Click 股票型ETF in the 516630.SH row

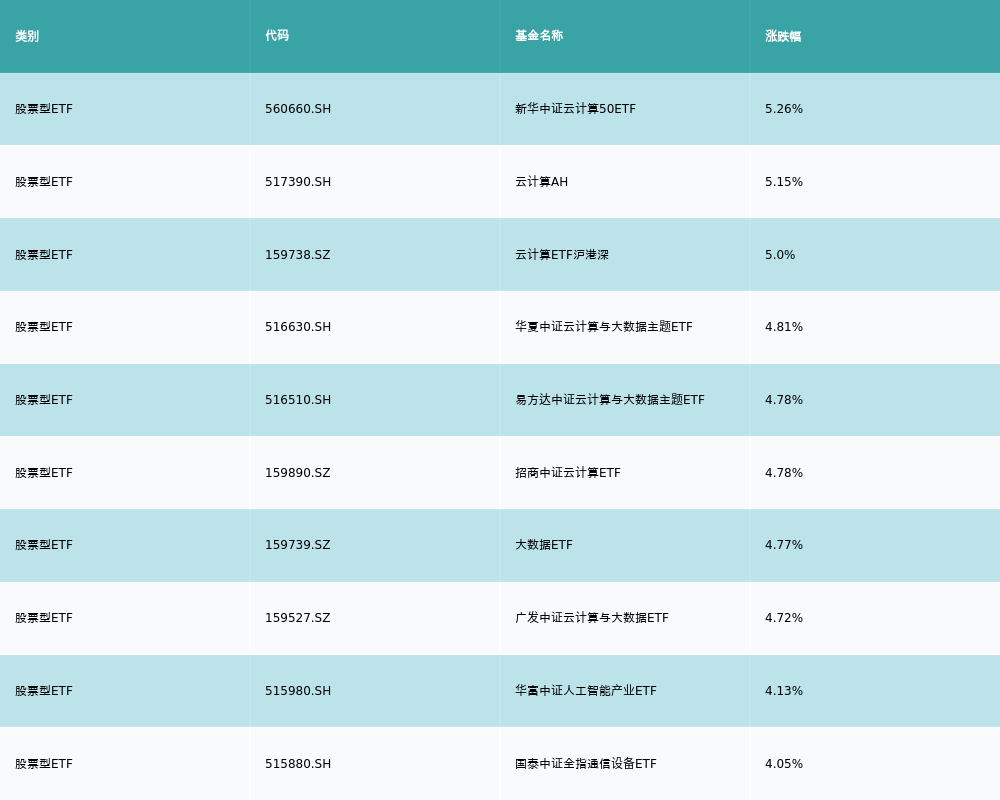pos(44,327)
